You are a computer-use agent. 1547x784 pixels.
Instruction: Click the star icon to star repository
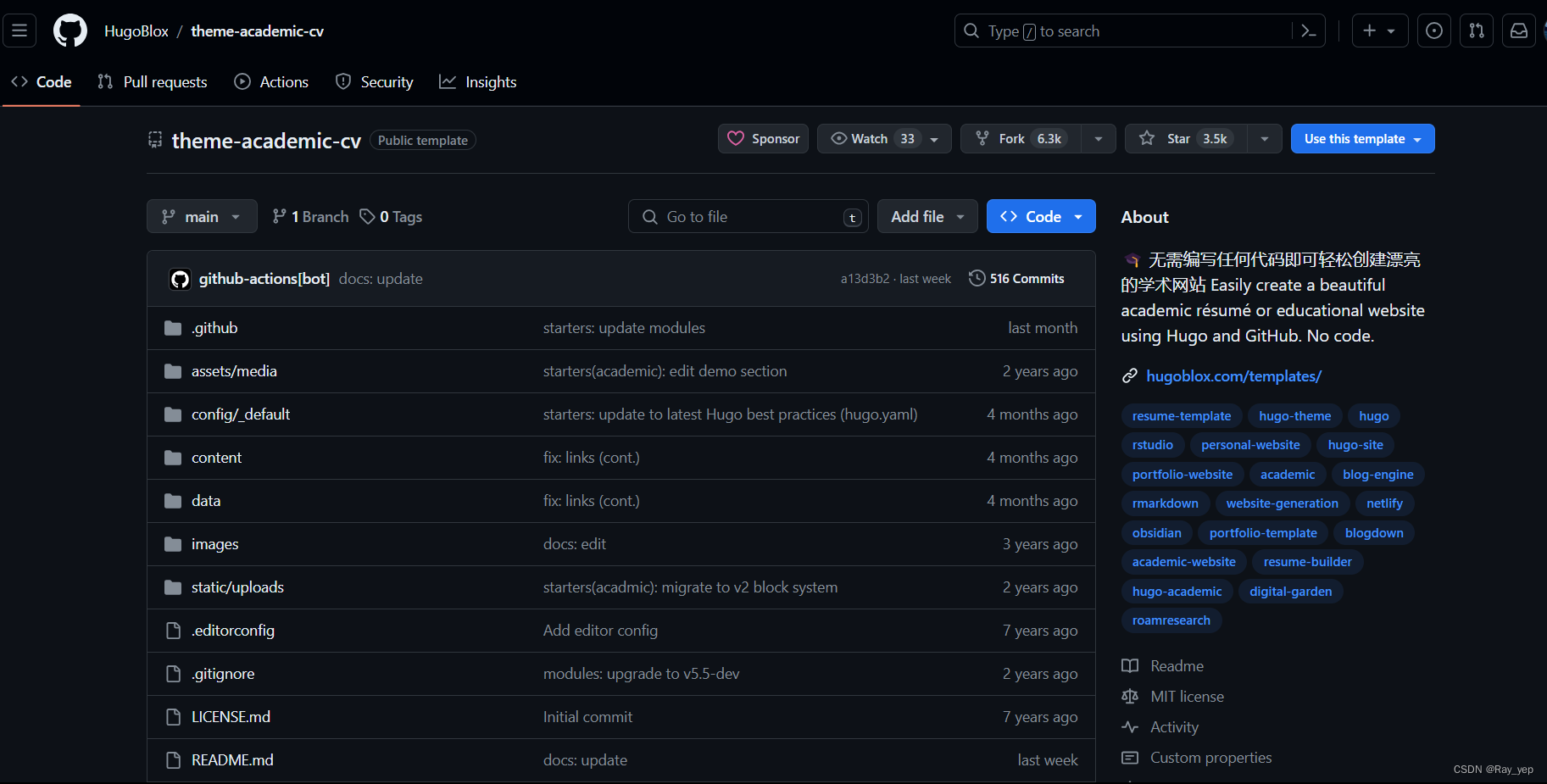[x=1147, y=138]
